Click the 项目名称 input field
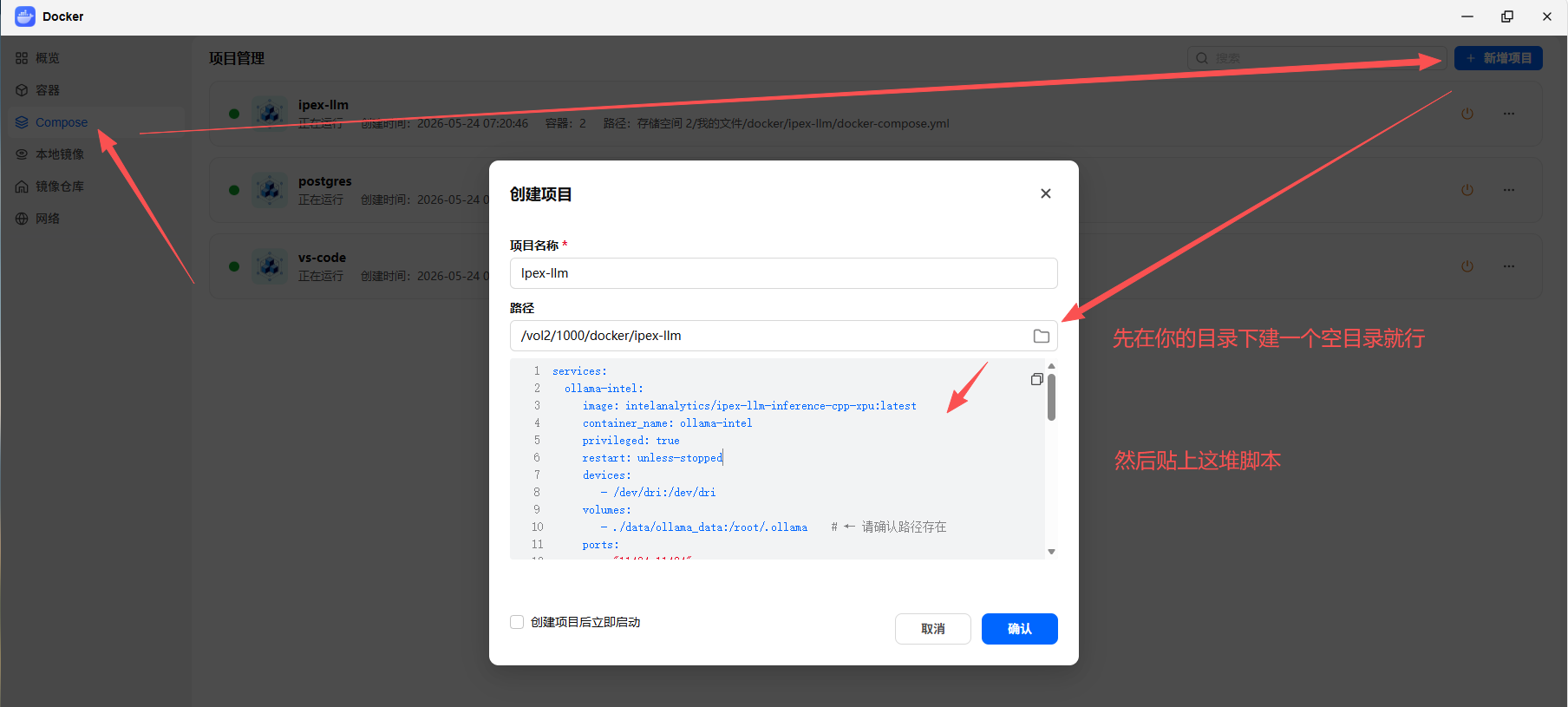 tap(783, 273)
